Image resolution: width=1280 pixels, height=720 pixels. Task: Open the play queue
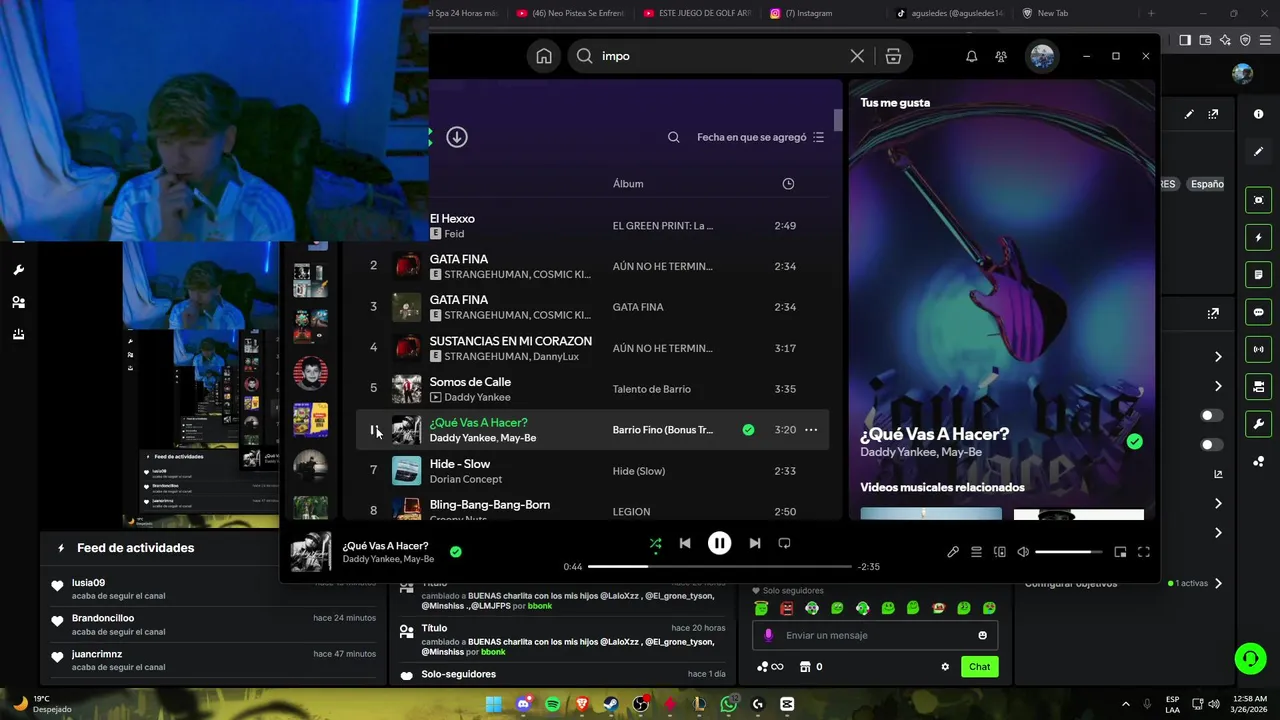[976, 552]
